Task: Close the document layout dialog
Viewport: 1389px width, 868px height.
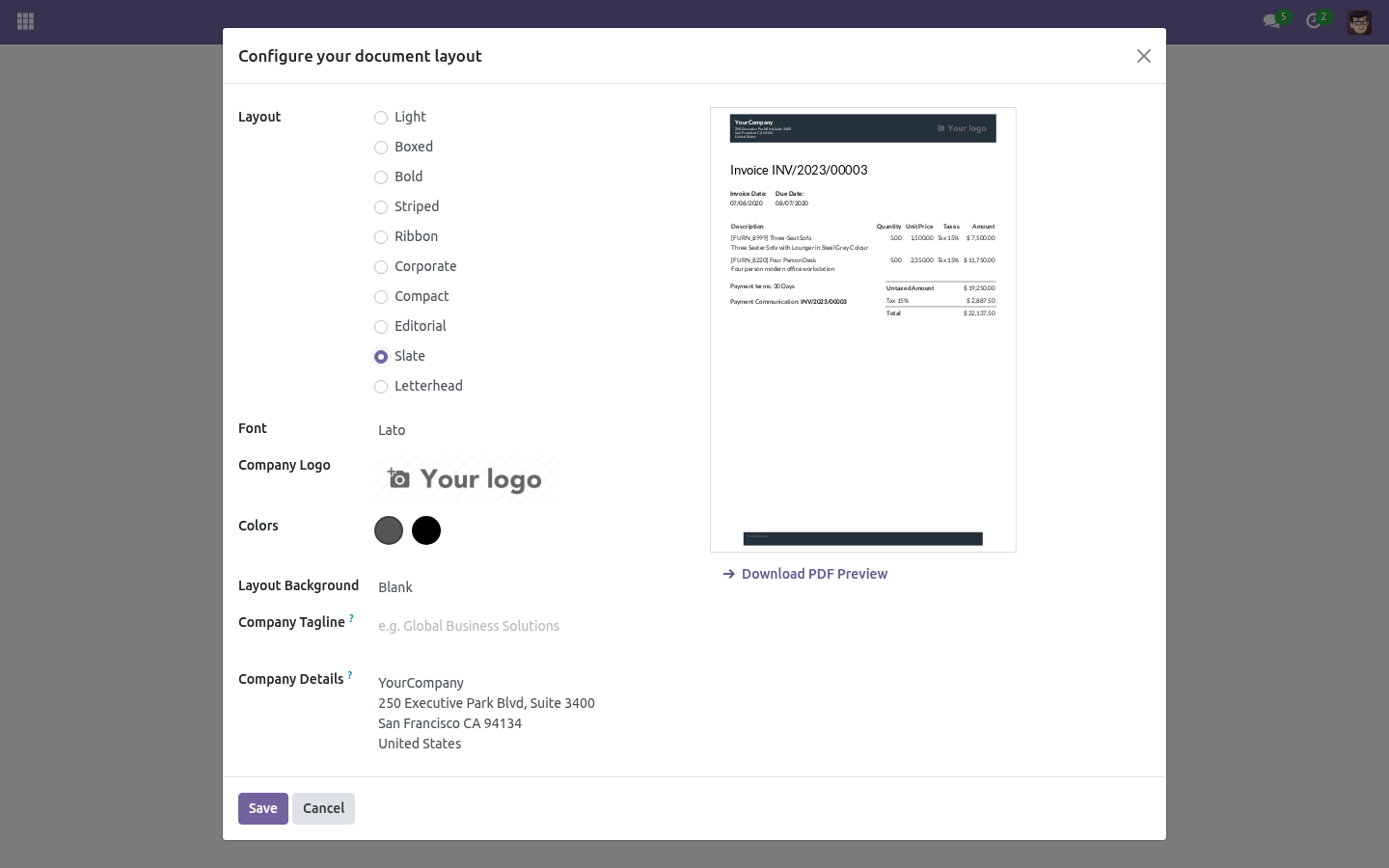Action: [1144, 56]
